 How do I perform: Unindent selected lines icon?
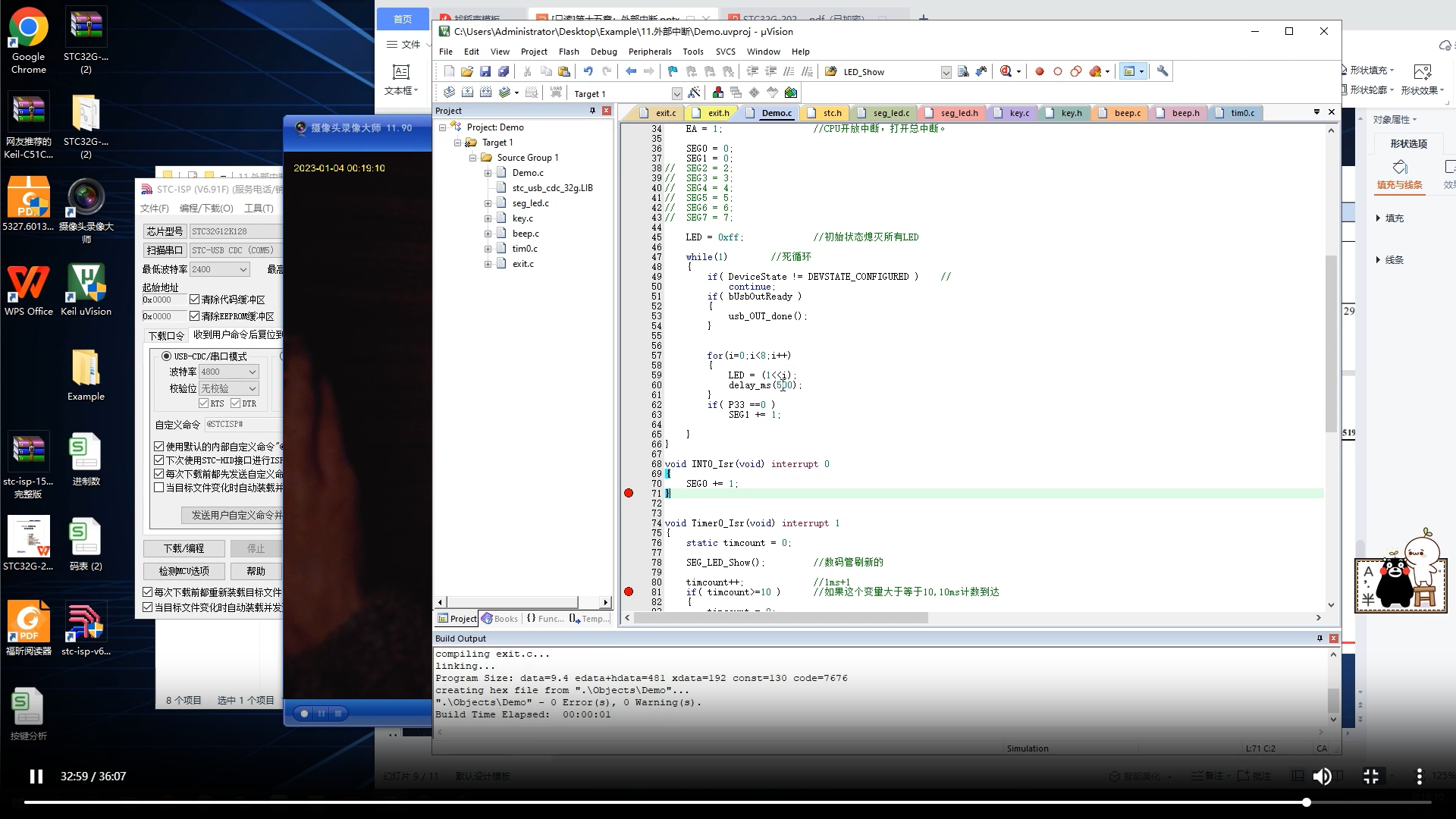tap(770, 71)
